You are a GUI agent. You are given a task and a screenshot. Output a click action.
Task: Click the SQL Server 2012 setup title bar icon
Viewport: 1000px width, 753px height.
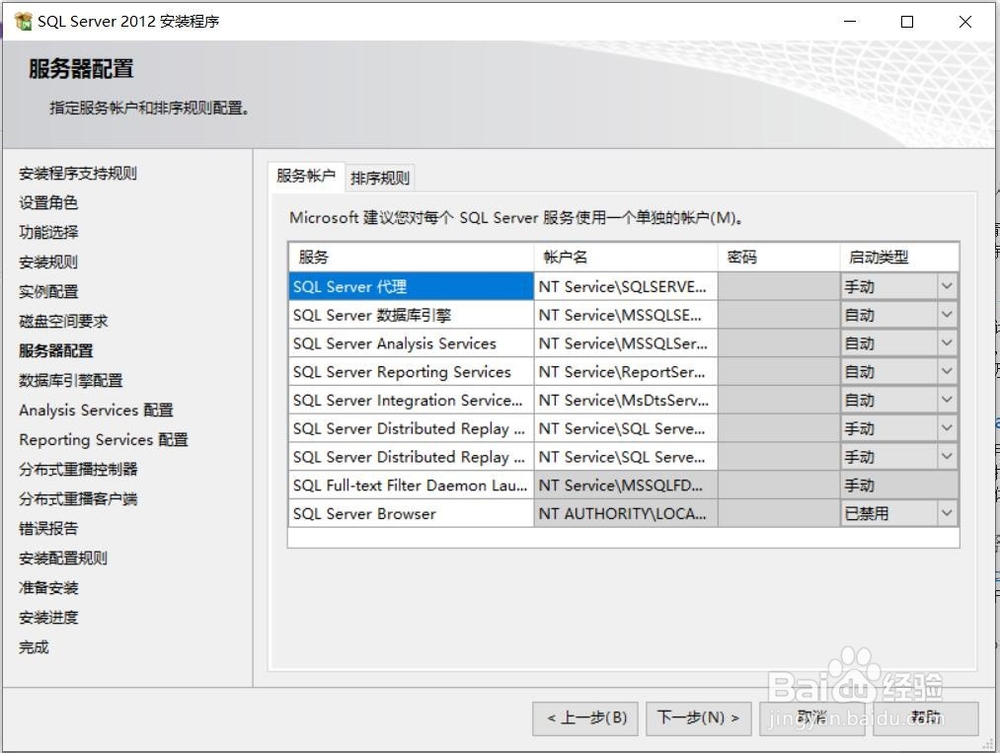coord(23,21)
